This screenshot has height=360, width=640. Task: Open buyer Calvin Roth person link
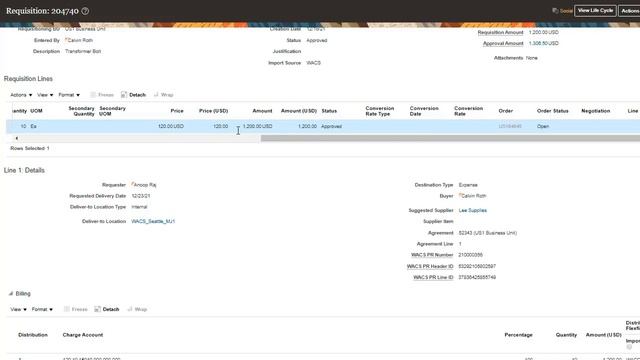pyautogui.click(x=473, y=196)
